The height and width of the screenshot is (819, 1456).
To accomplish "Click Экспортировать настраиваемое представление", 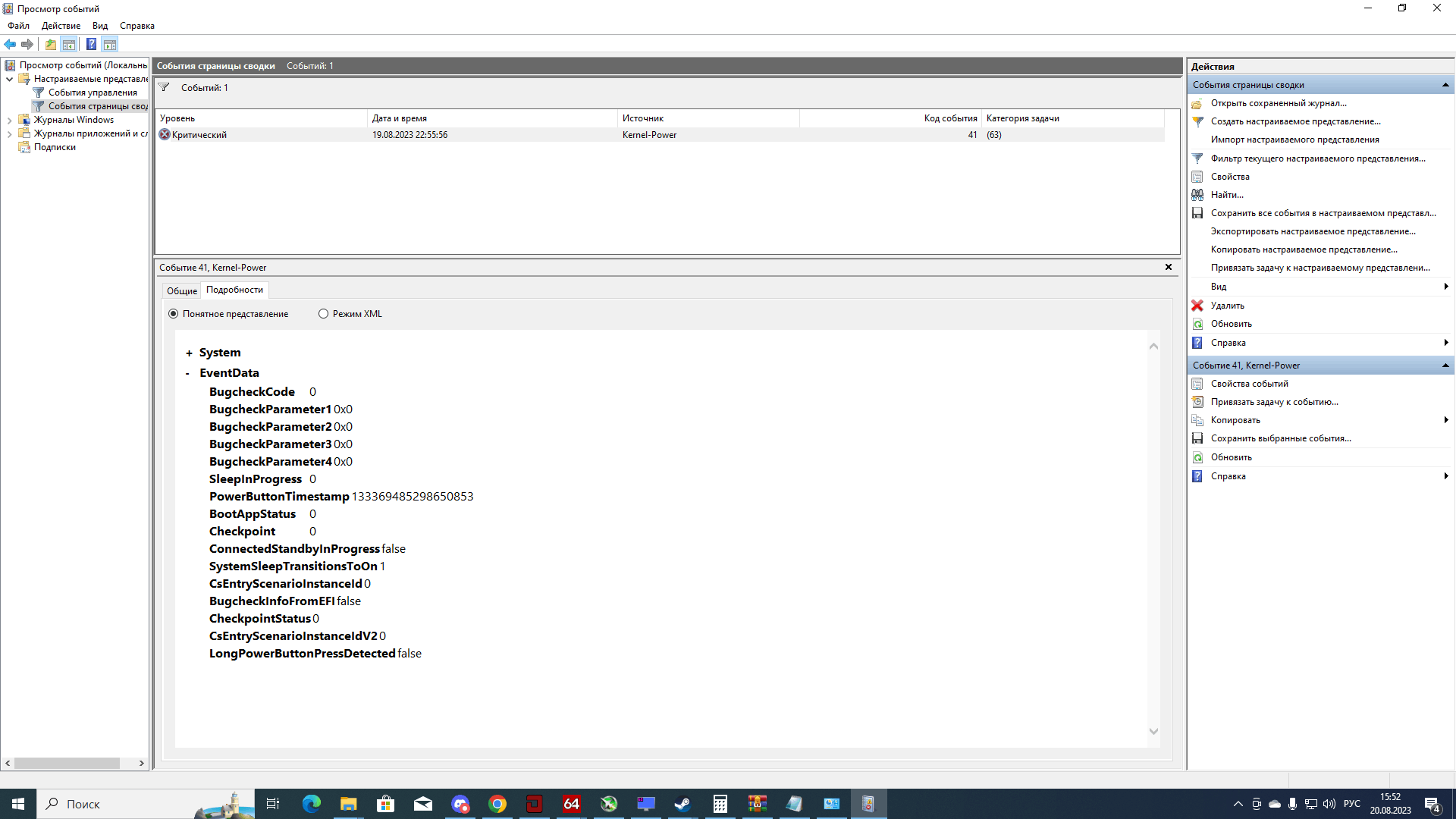I will pos(1313,231).
